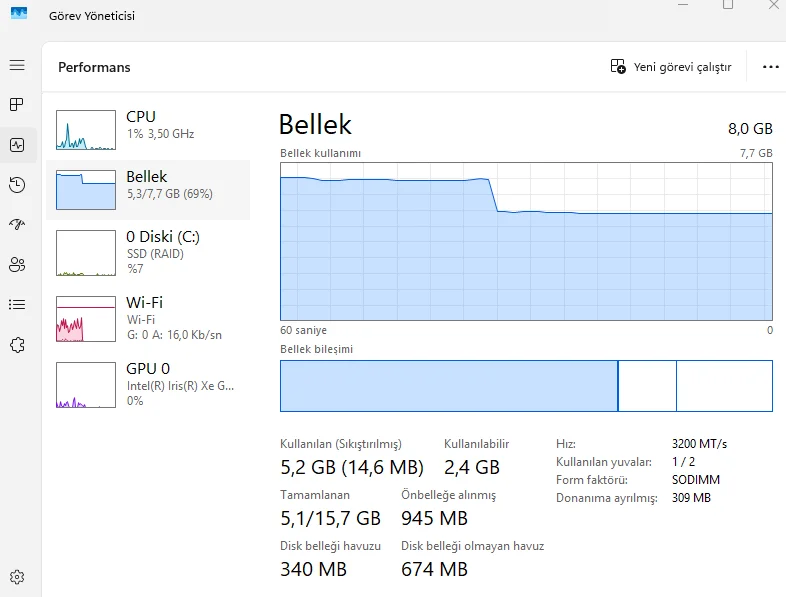Click the Görev Yöneticisi window title

92,16
